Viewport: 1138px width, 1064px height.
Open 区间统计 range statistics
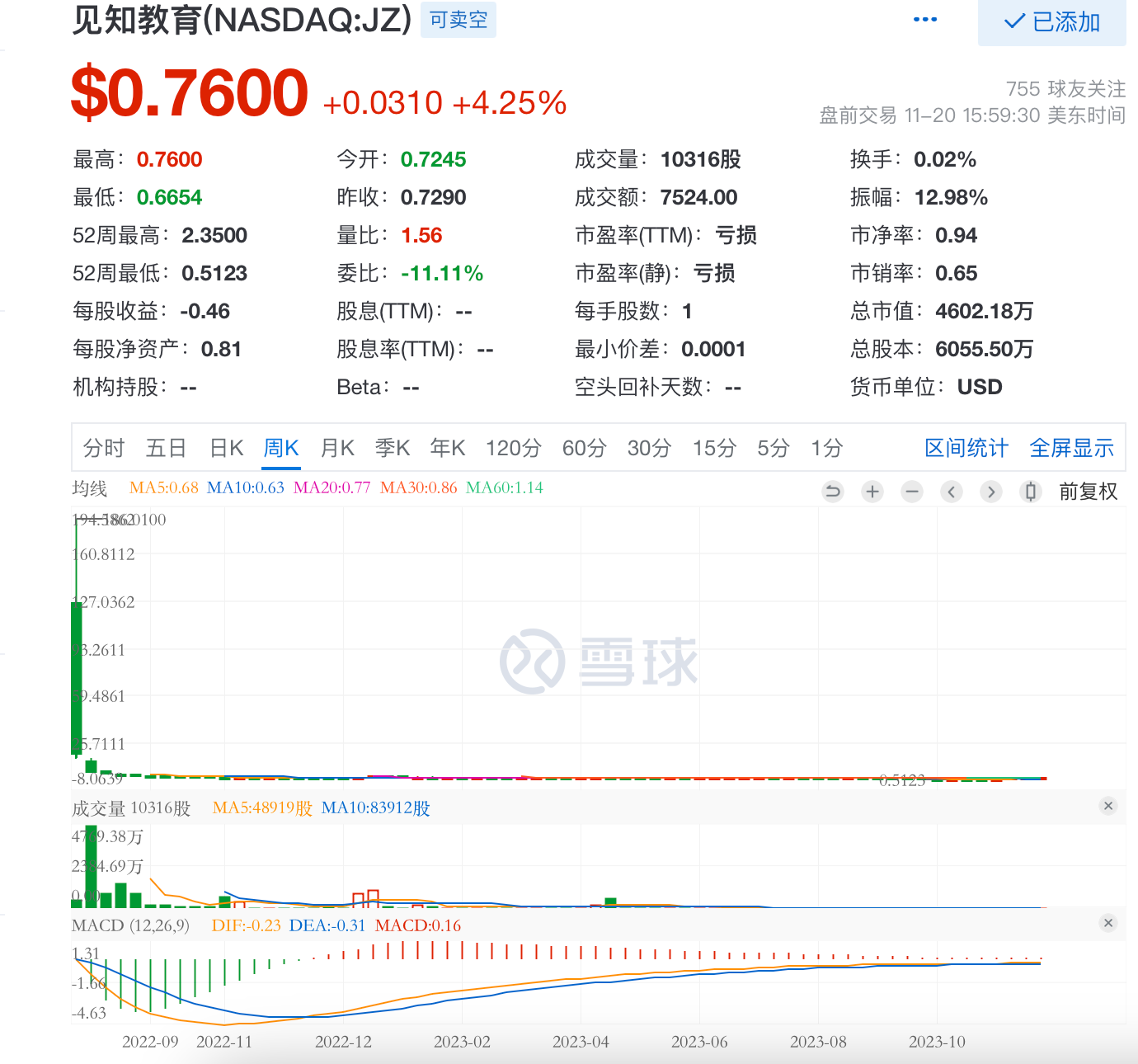click(966, 448)
